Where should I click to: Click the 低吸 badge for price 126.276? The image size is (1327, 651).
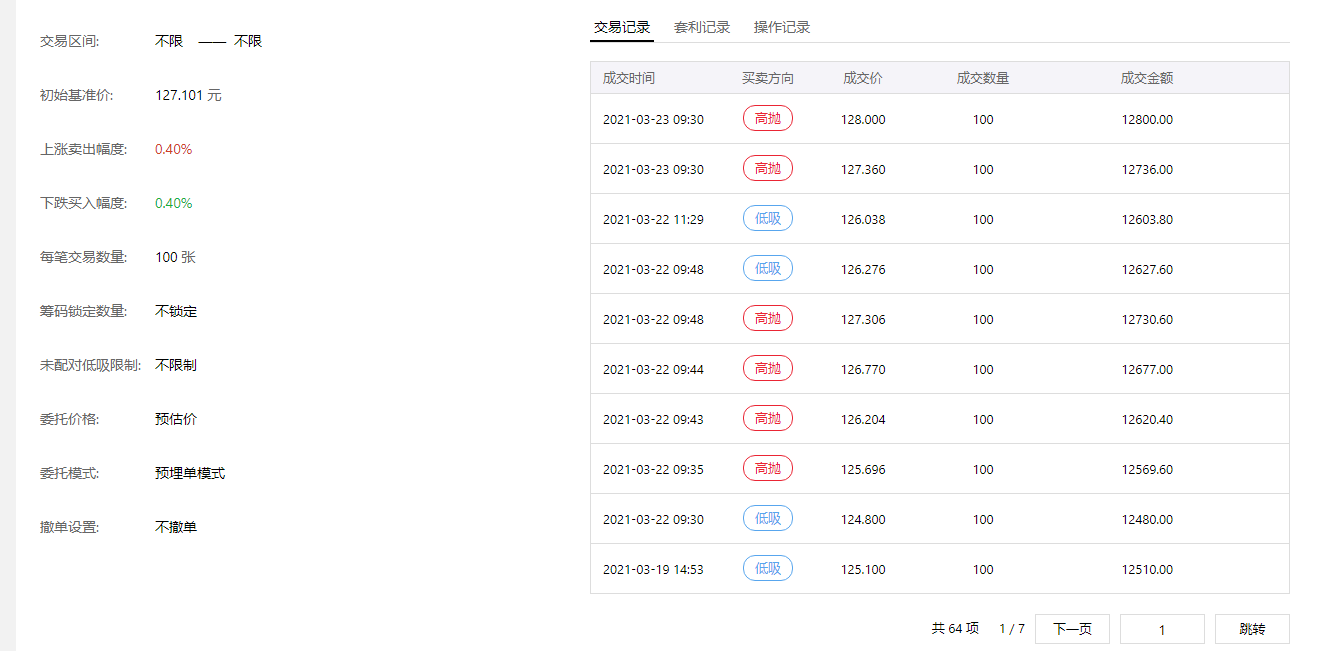tap(768, 269)
